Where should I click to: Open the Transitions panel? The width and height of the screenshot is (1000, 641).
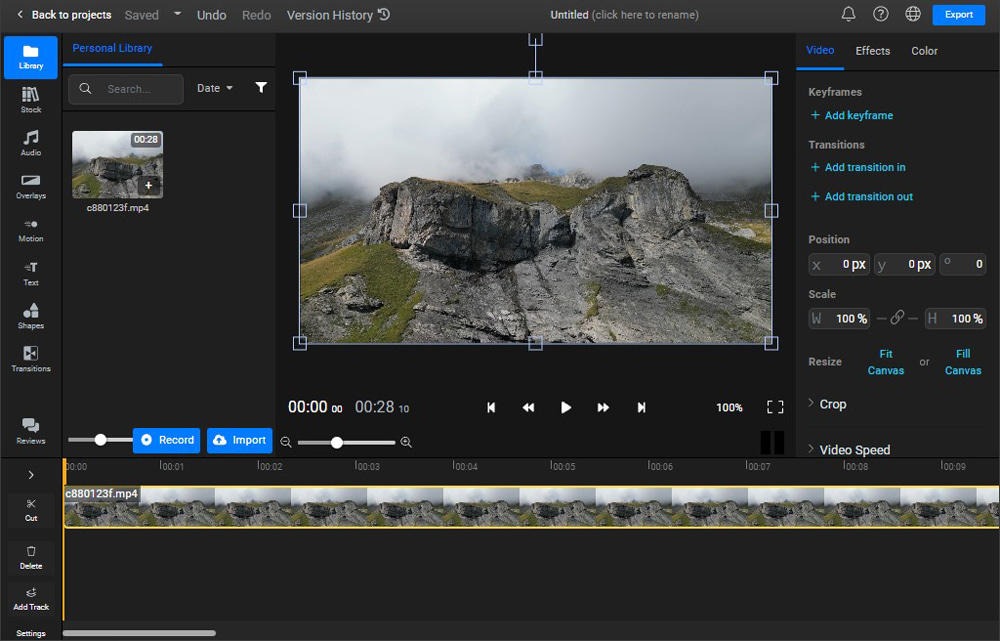pyautogui.click(x=30, y=357)
